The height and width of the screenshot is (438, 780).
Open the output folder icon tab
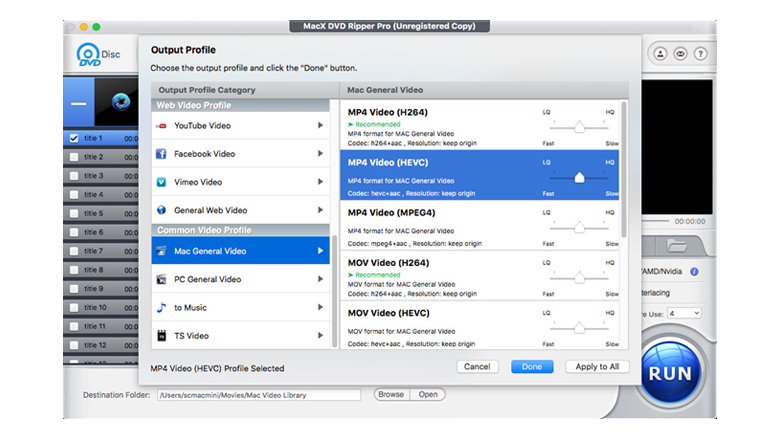(x=677, y=245)
